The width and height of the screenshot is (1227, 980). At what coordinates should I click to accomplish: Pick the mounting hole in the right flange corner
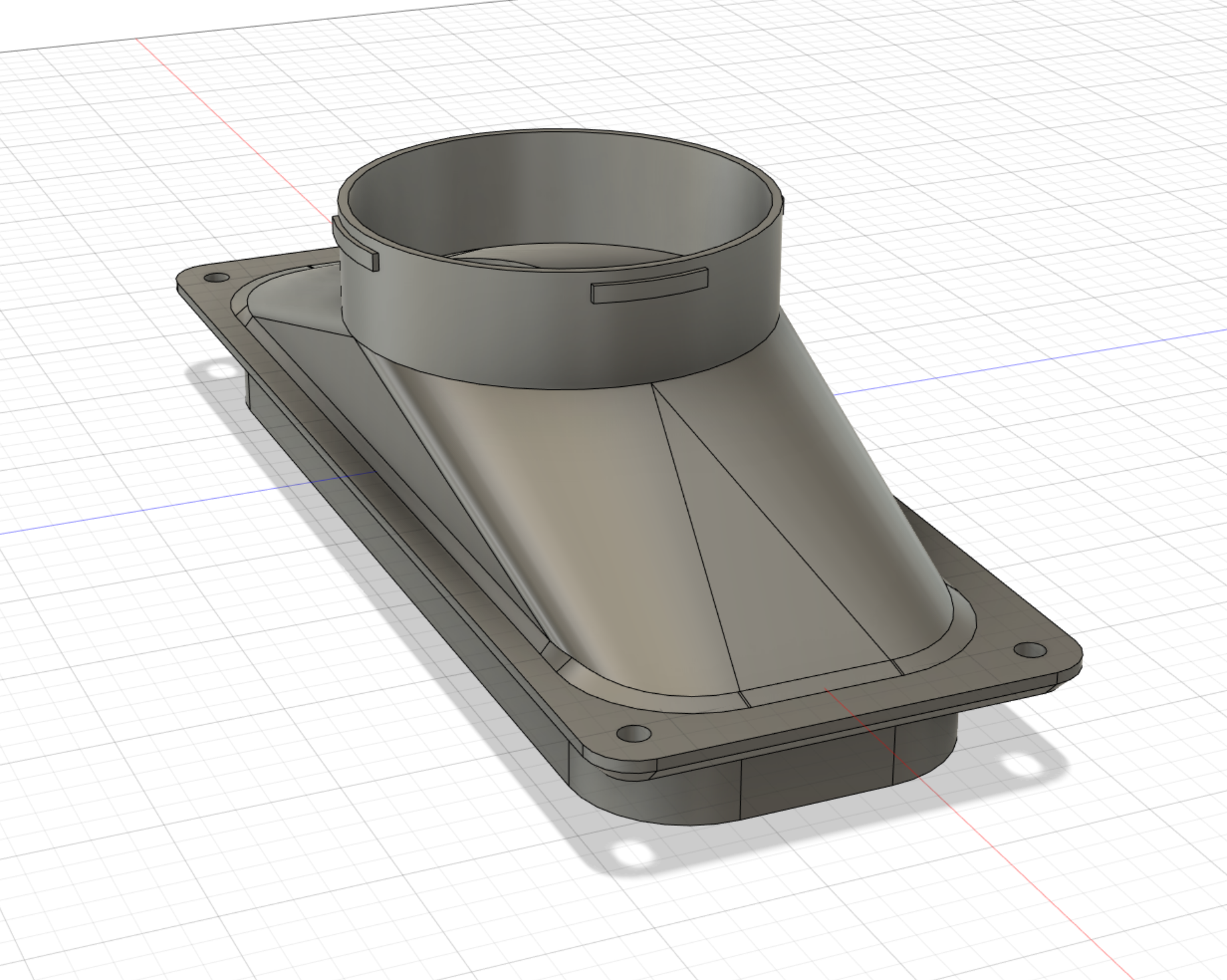coord(1029,649)
